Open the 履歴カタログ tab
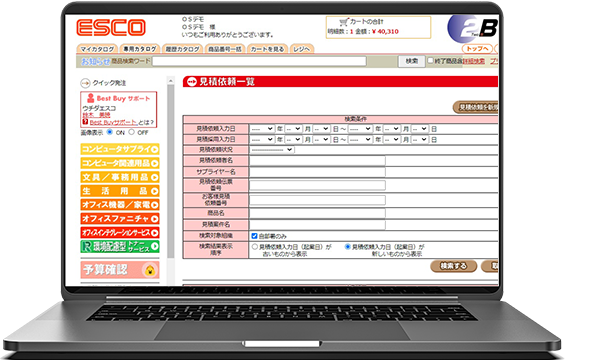 pyautogui.click(x=182, y=49)
